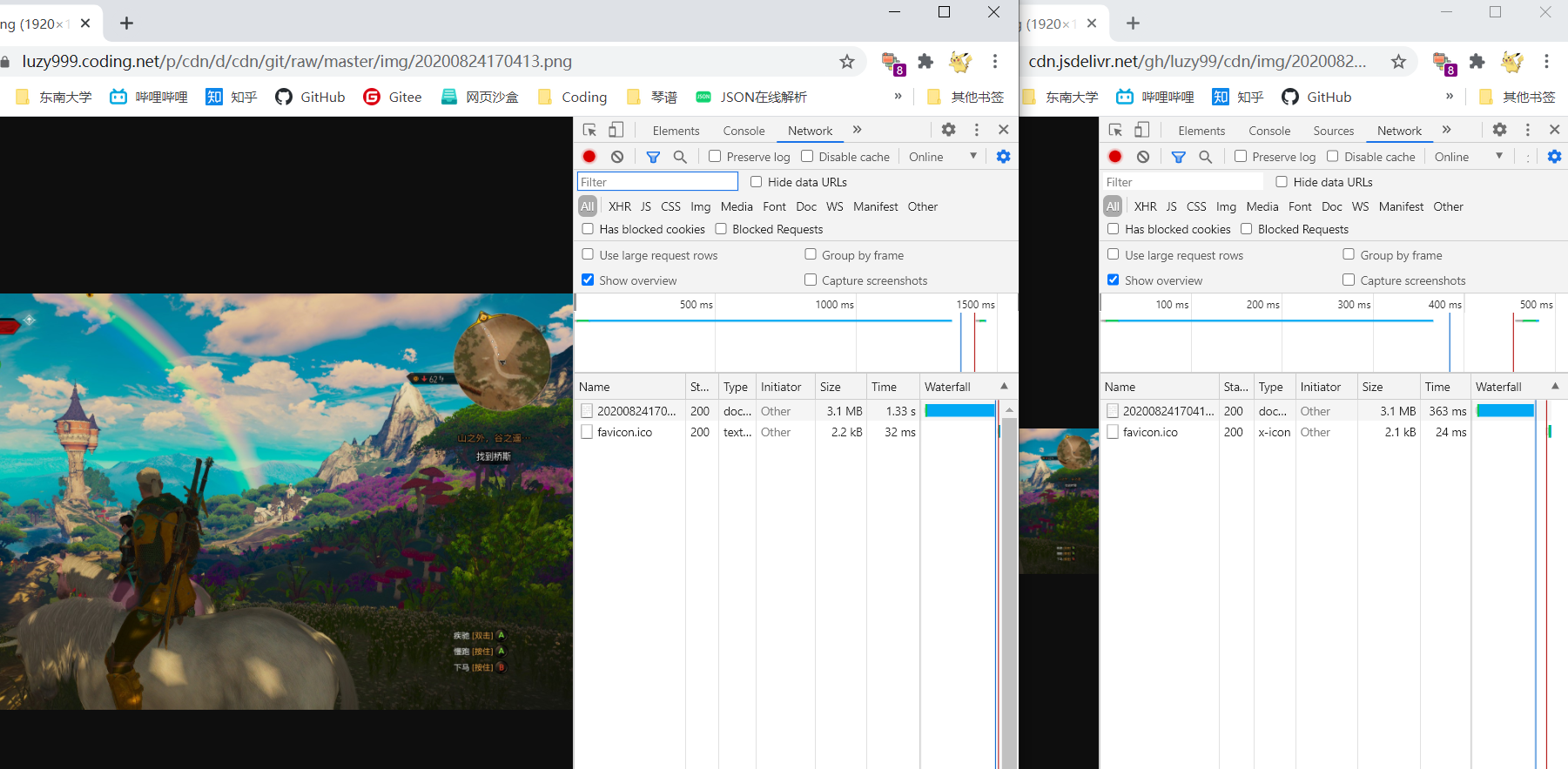Enable Capture screenshots in right DevTools
This screenshot has height=769, width=1568.
pos(1349,280)
